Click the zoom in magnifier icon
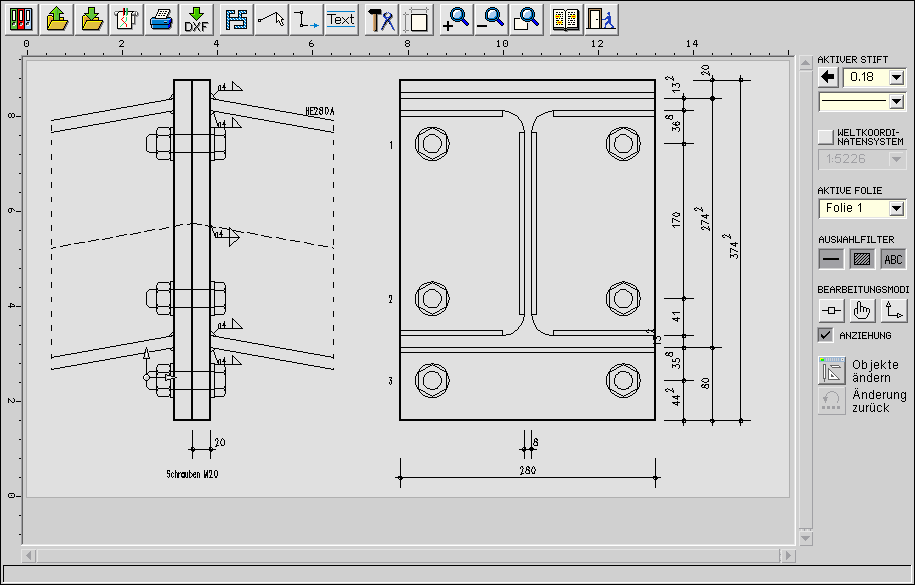The width and height of the screenshot is (915, 585). click(x=456, y=19)
